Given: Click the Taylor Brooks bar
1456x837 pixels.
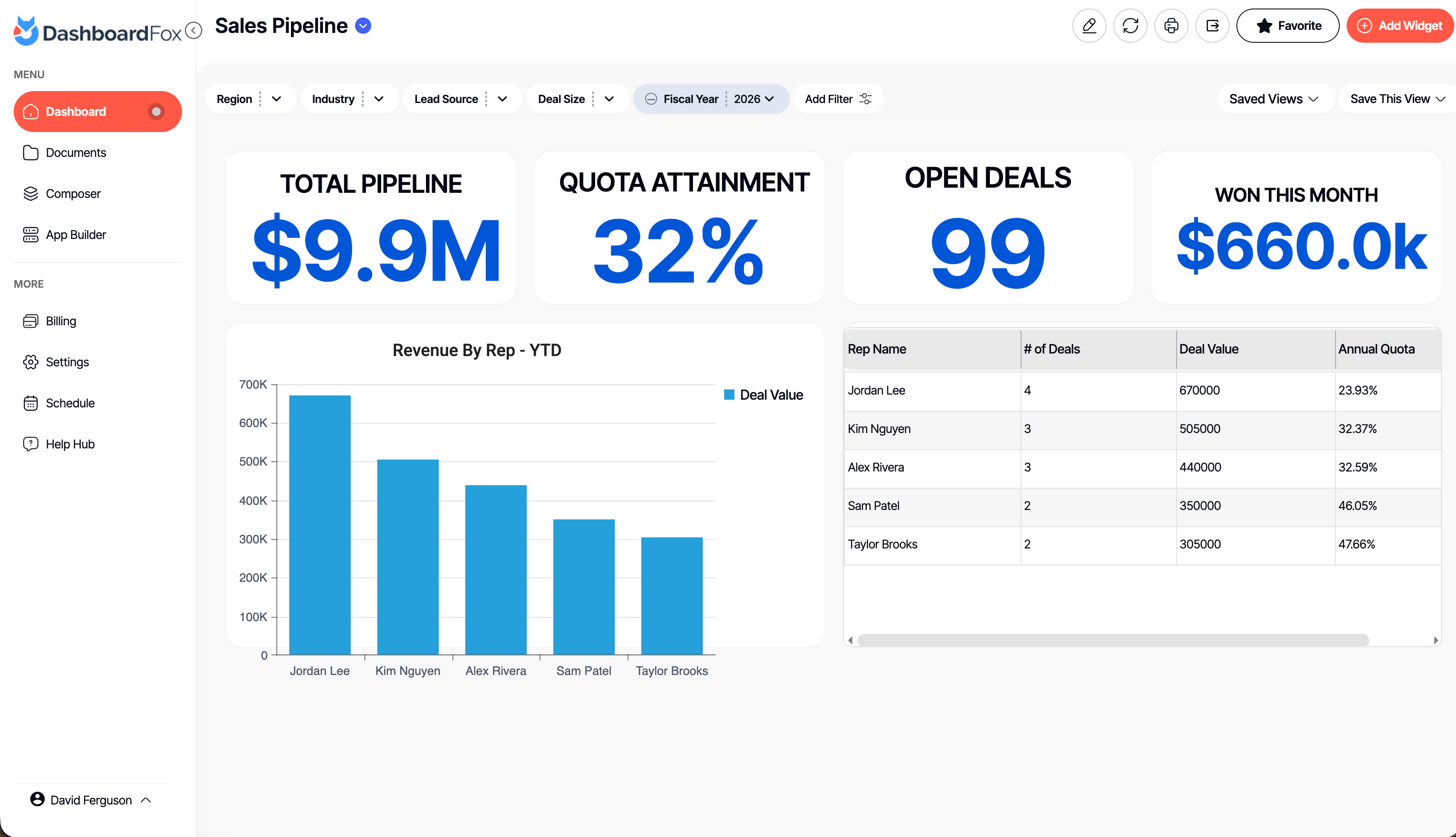Looking at the screenshot, I should (672, 595).
